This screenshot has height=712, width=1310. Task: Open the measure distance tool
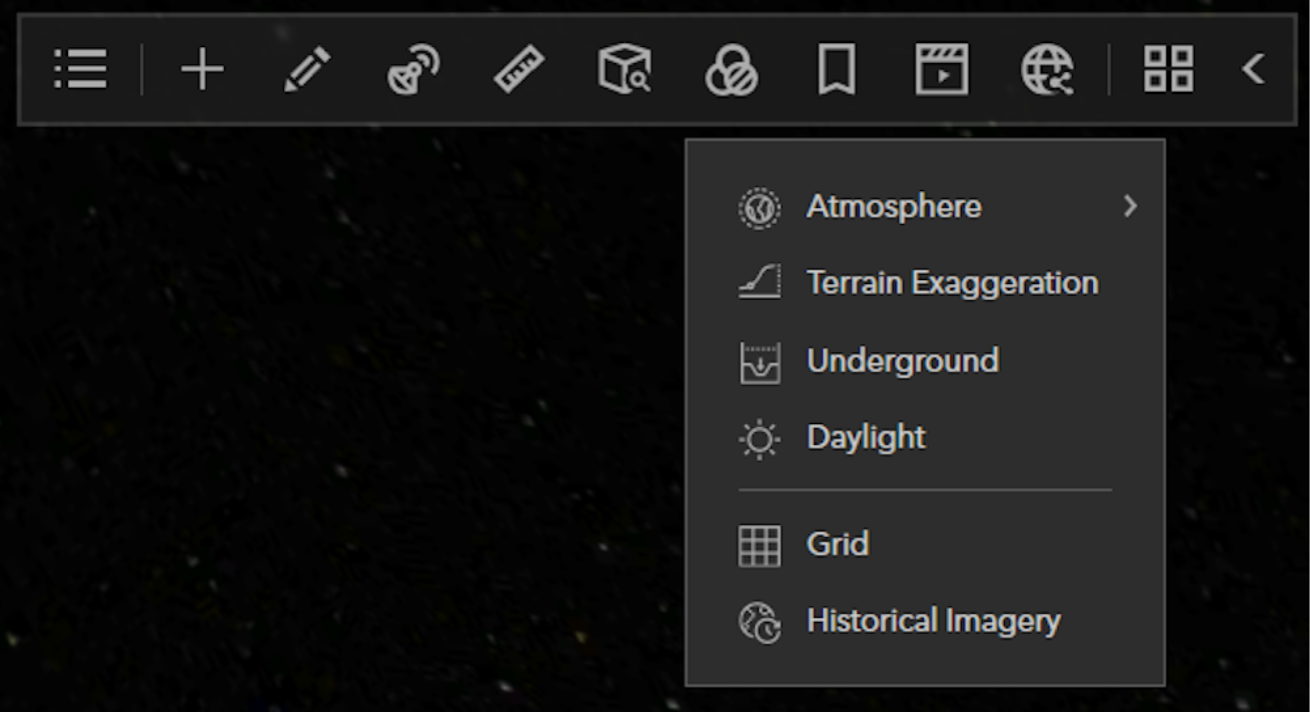click(x=518, y=69)
